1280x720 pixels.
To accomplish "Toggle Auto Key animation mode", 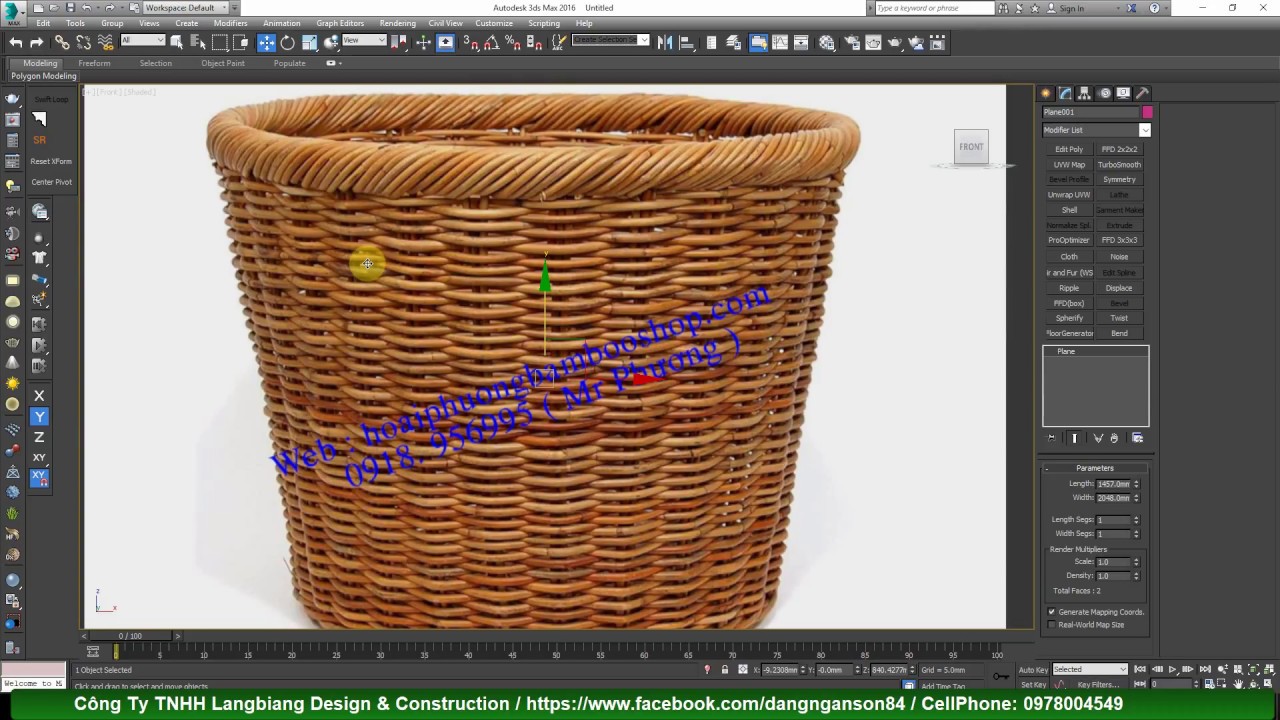I will coord(1033,670).
